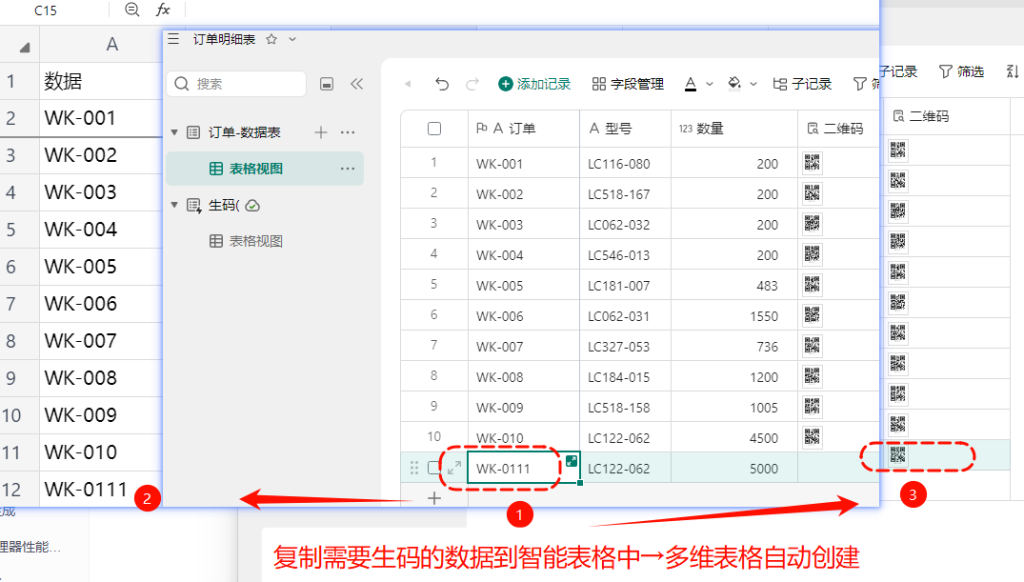
Task: Click the 型号 column header
Action: click(625, 129)
